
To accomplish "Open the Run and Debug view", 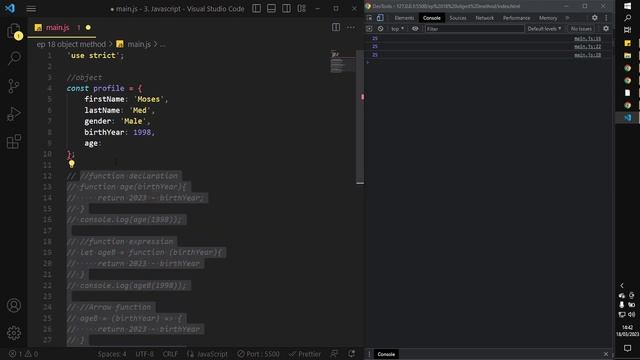I will point(14,114).
